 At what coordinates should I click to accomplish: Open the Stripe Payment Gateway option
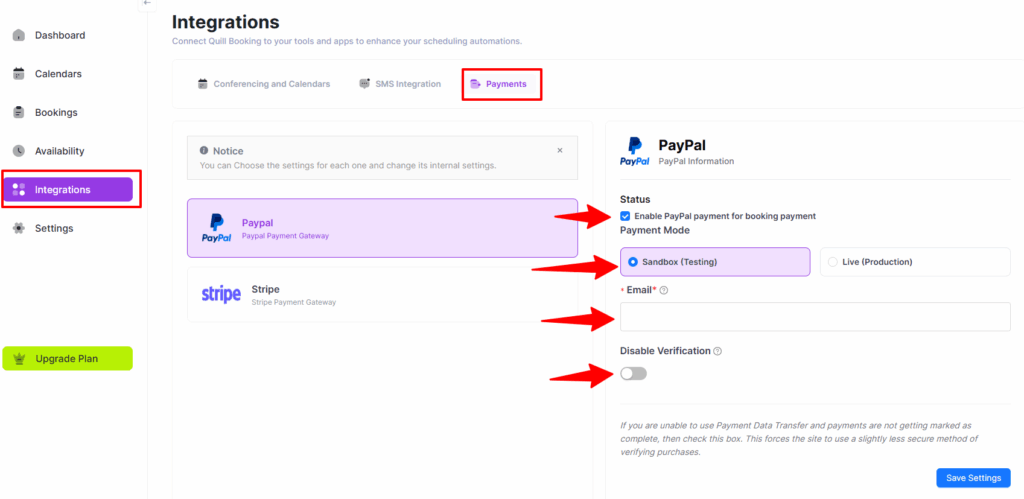pyautogui.click(x=382, y=294)
